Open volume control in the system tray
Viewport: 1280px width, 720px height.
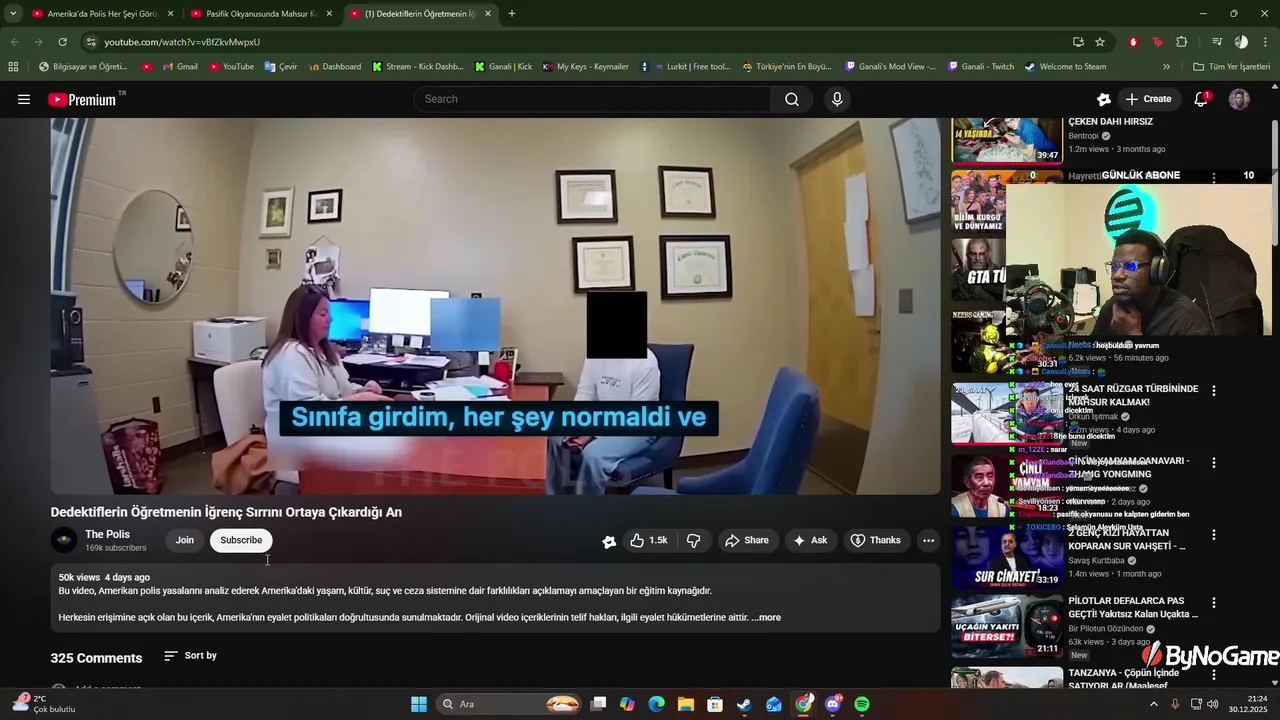(1212, 704)
